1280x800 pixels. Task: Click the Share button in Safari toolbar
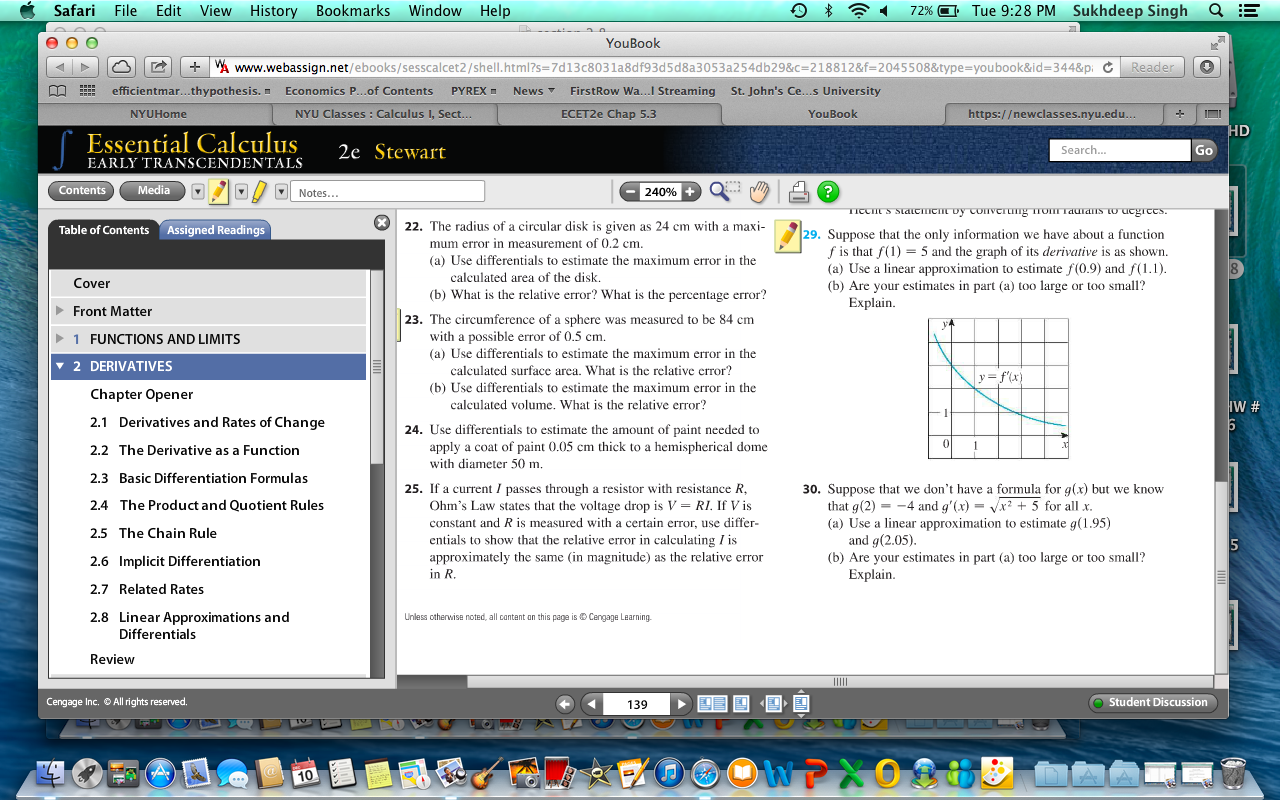[158, 67]
